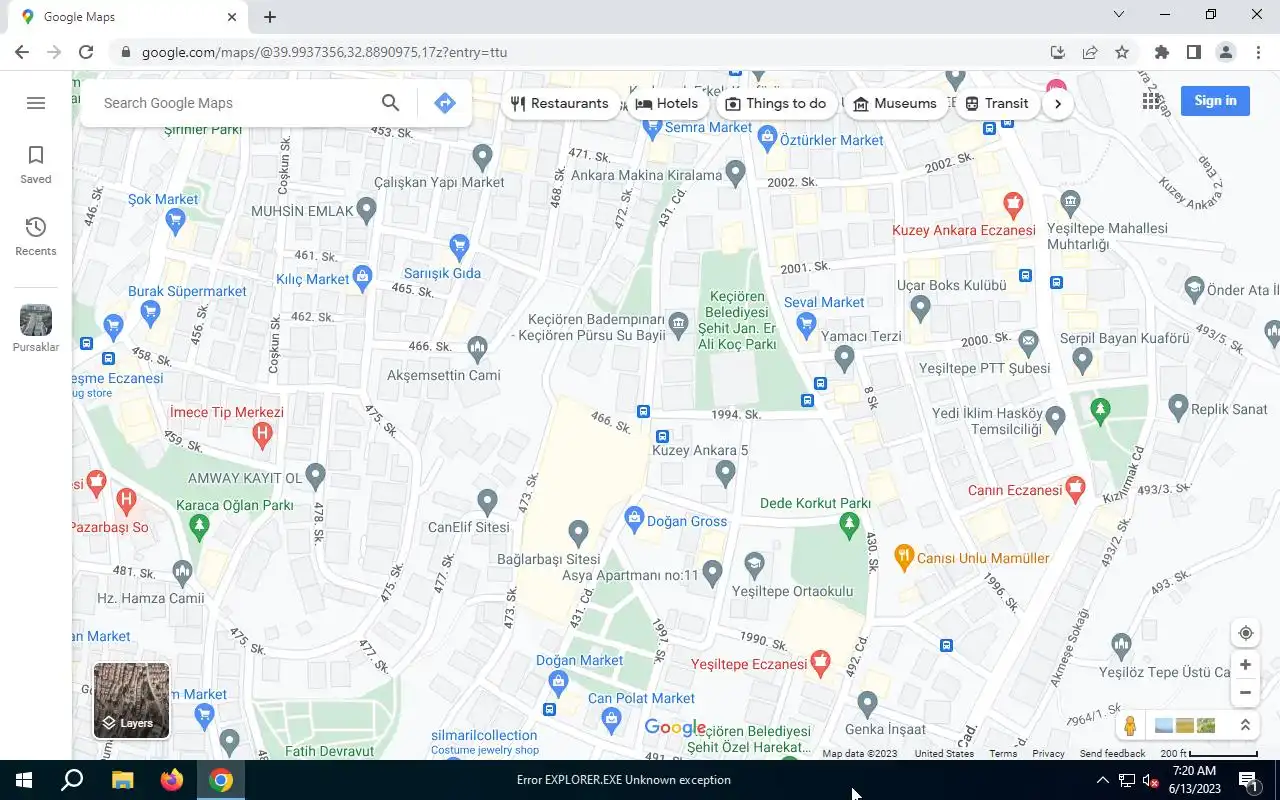
Task: Open File Explorer from taskbar
Action: pos(122,780)
